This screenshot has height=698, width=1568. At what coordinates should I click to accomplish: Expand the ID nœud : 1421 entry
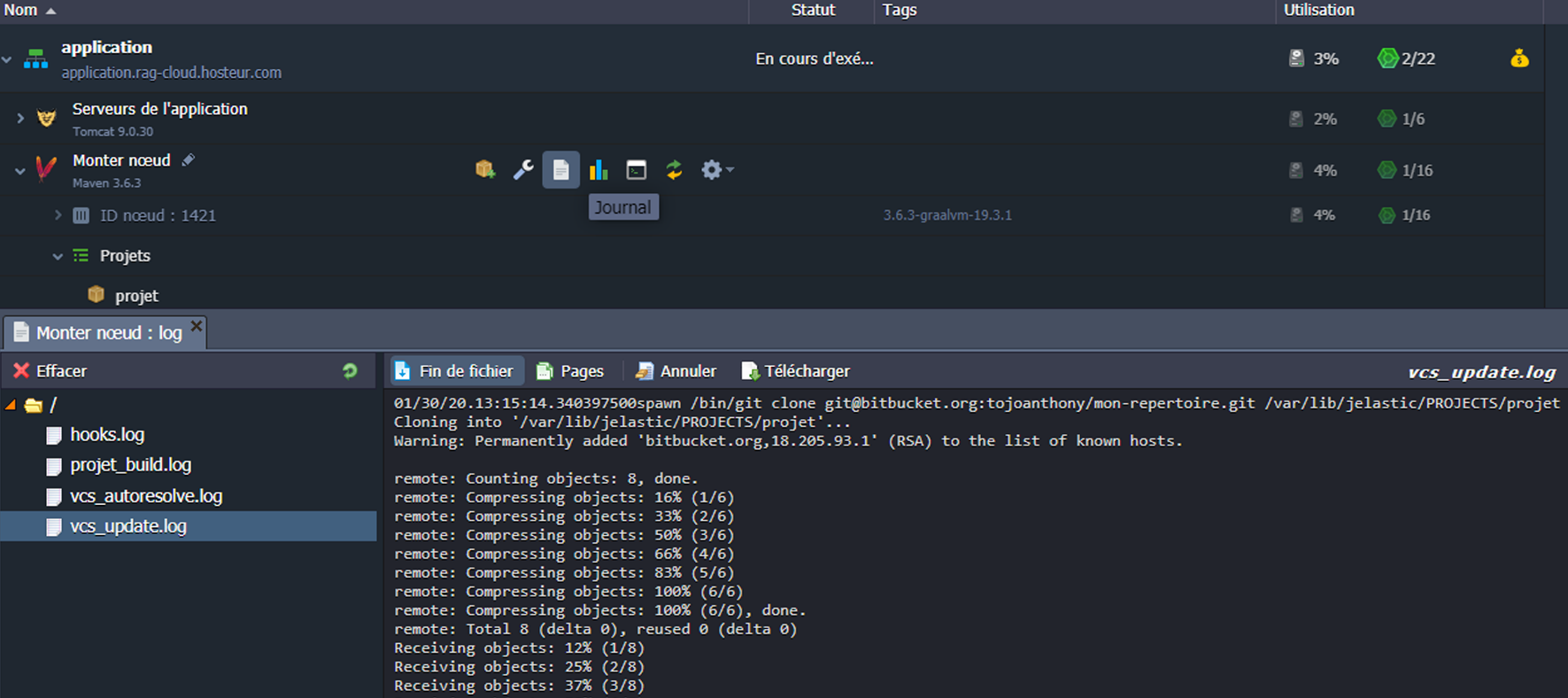point(58,215)
